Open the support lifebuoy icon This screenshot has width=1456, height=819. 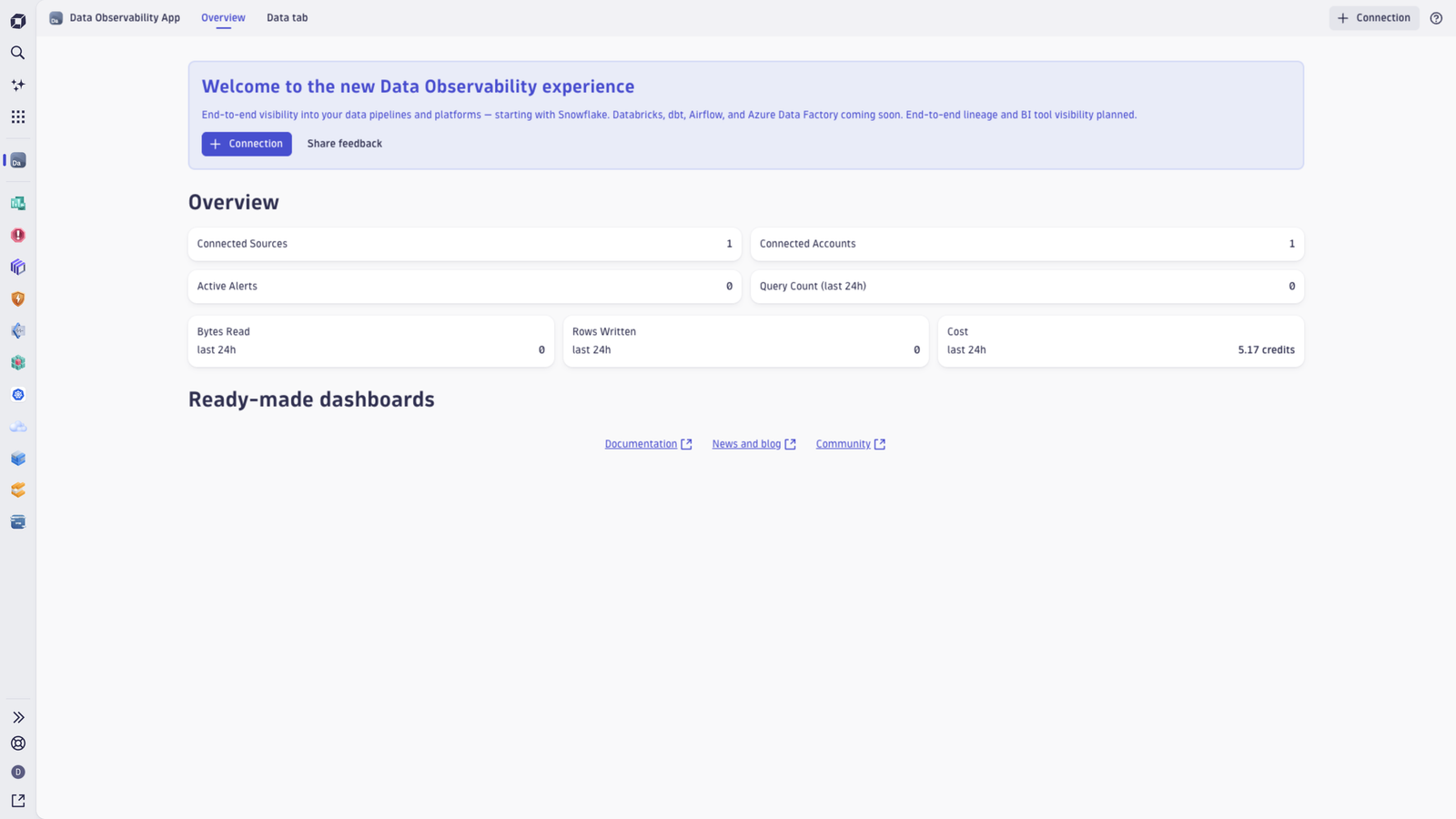[17, 743]
